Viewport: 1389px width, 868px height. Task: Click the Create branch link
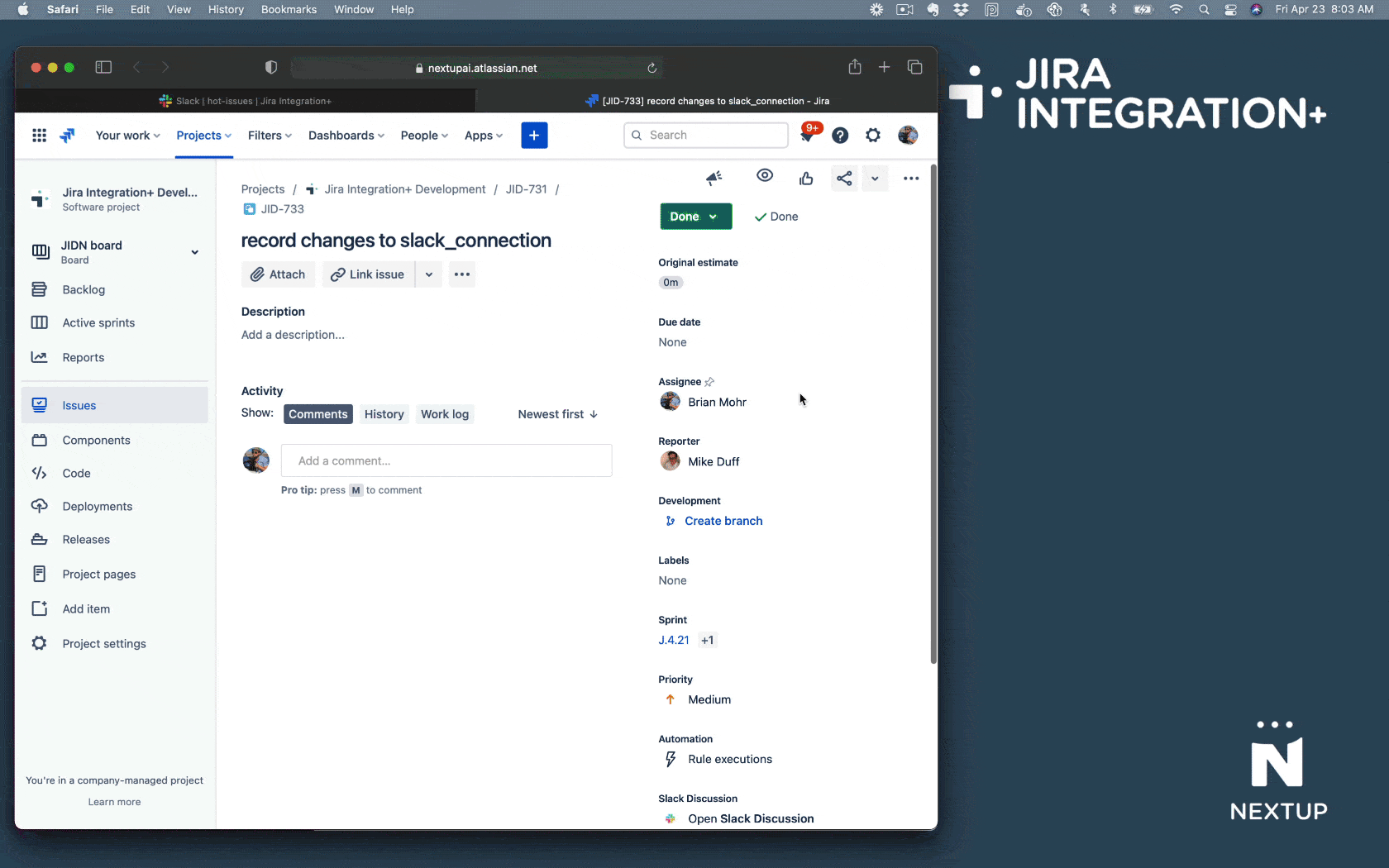[x=723, y=521]
